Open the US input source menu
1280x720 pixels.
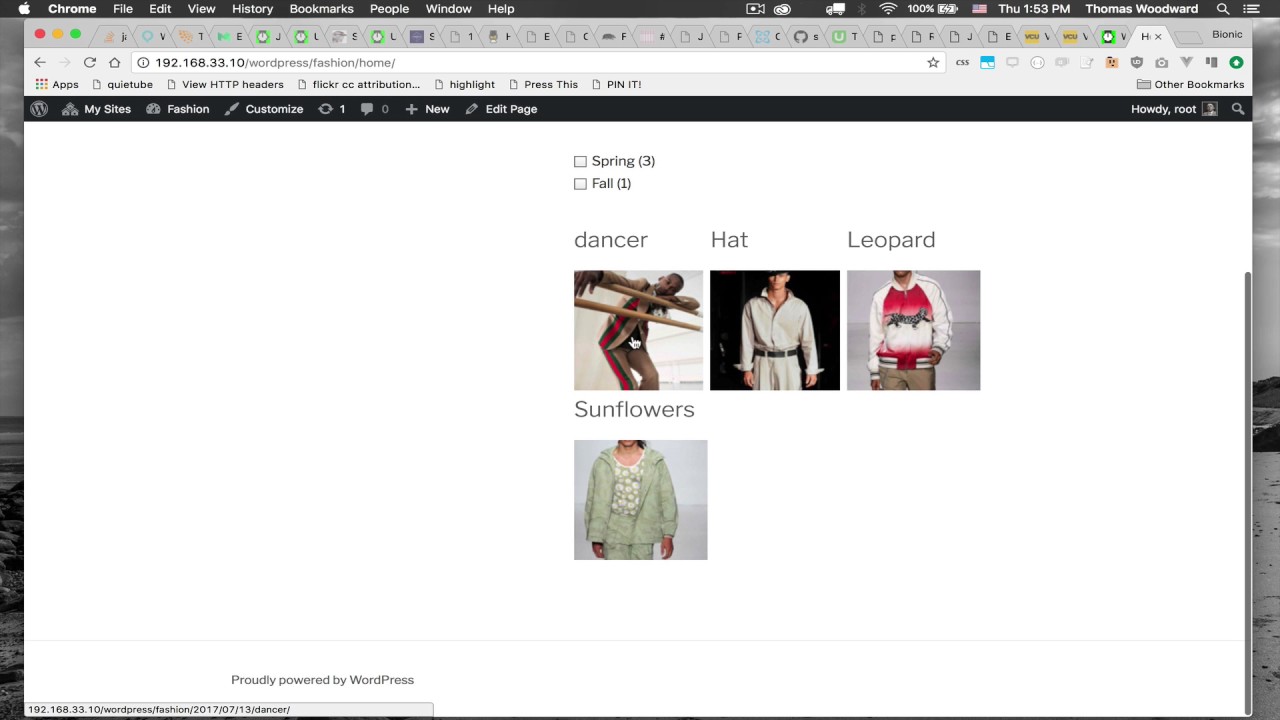979,9
